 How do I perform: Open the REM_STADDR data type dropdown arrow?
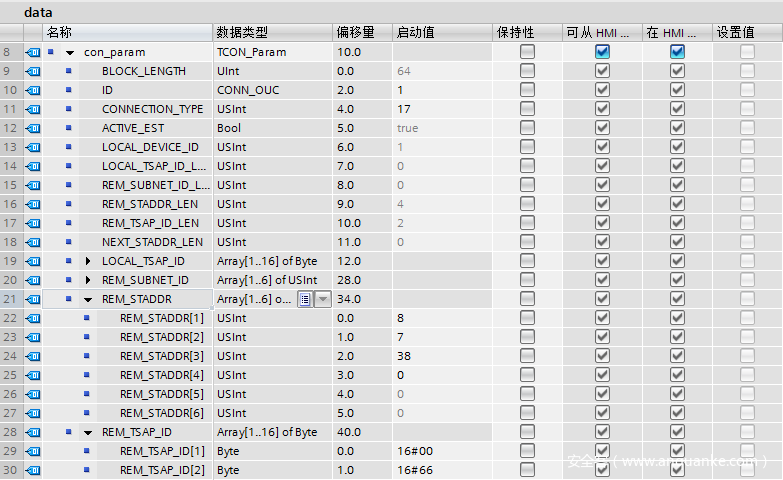click(x=322, y=299)
